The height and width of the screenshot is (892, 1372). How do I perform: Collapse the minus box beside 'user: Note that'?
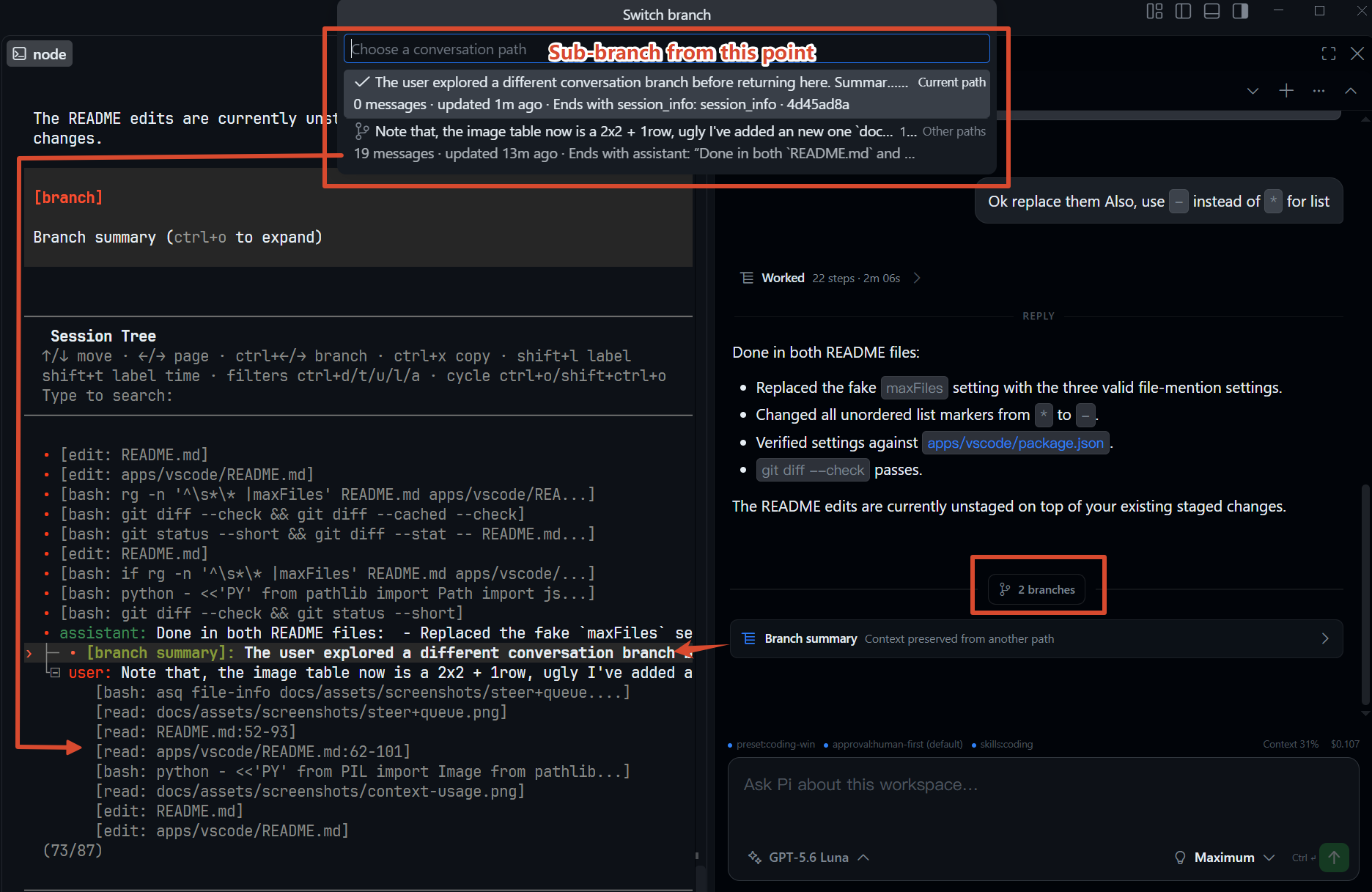pos(54,673)
